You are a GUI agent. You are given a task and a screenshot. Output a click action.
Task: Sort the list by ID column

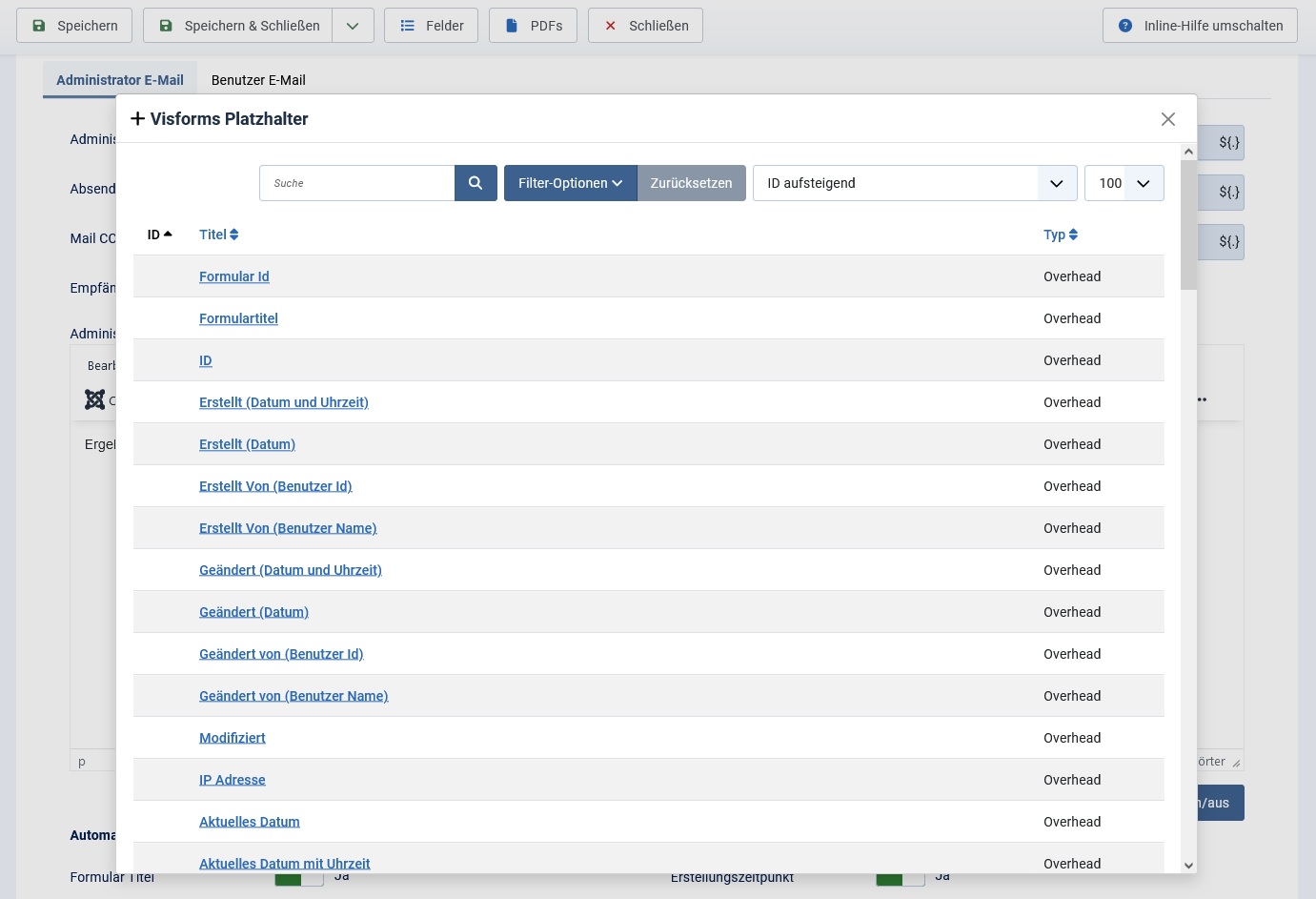159,235
